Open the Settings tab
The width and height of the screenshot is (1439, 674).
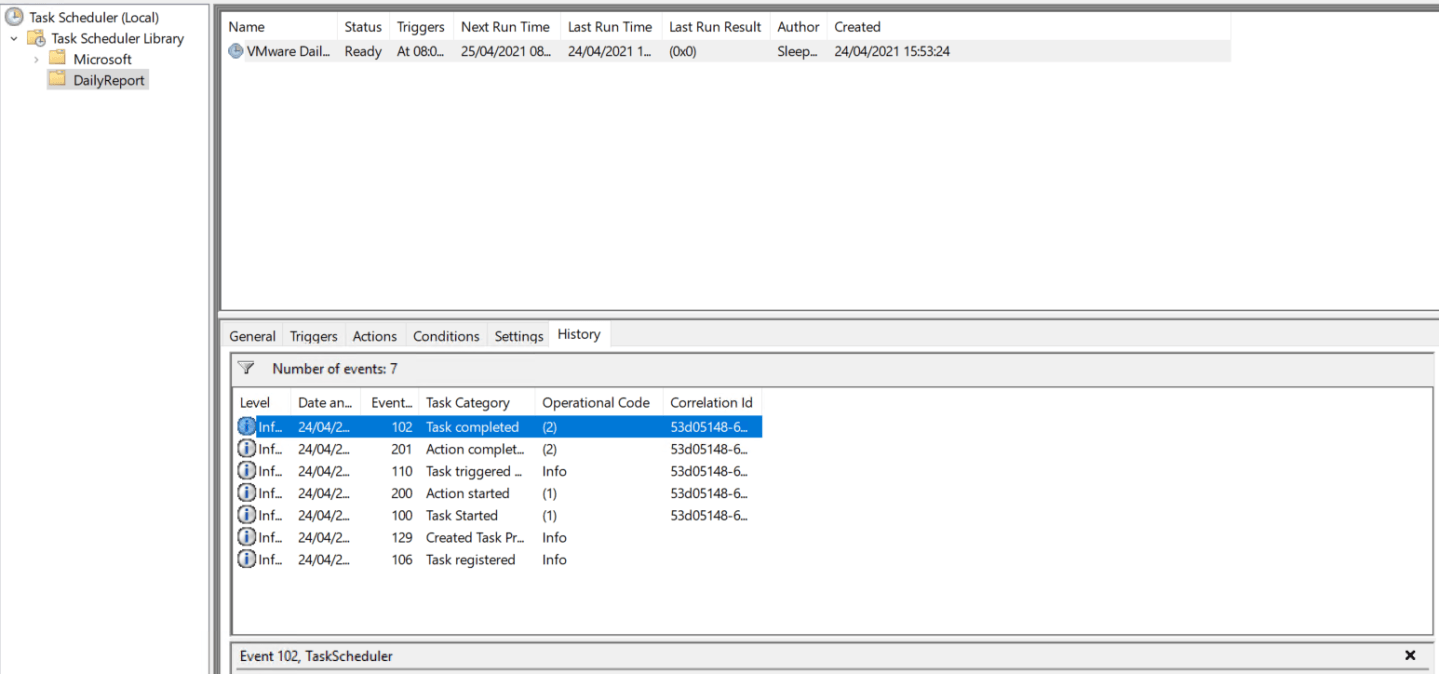pyautogui.click(x=519, y=336)
